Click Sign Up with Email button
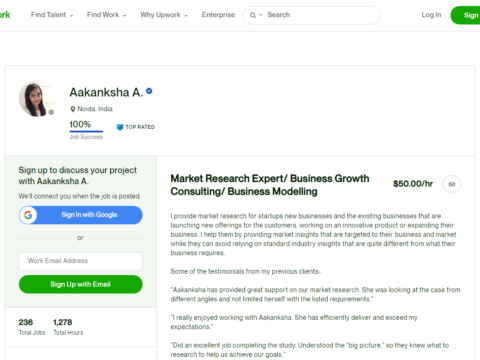Screen dimensions: 480x360 point(81,284)
